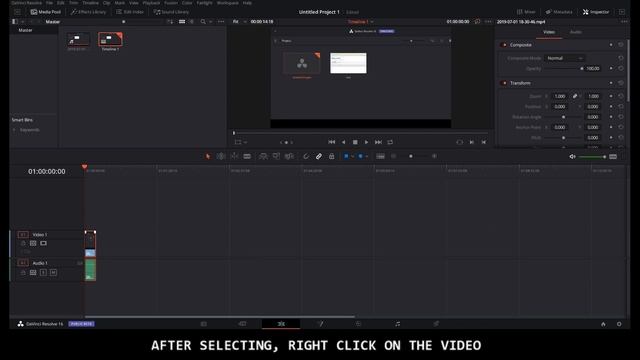The image size is (640, 360).
Task: Select the green audio clip on Audio 1
Action: 90,269
